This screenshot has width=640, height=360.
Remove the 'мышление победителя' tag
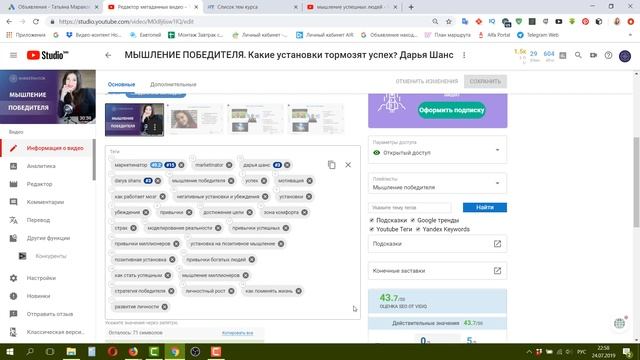[231, 181]
